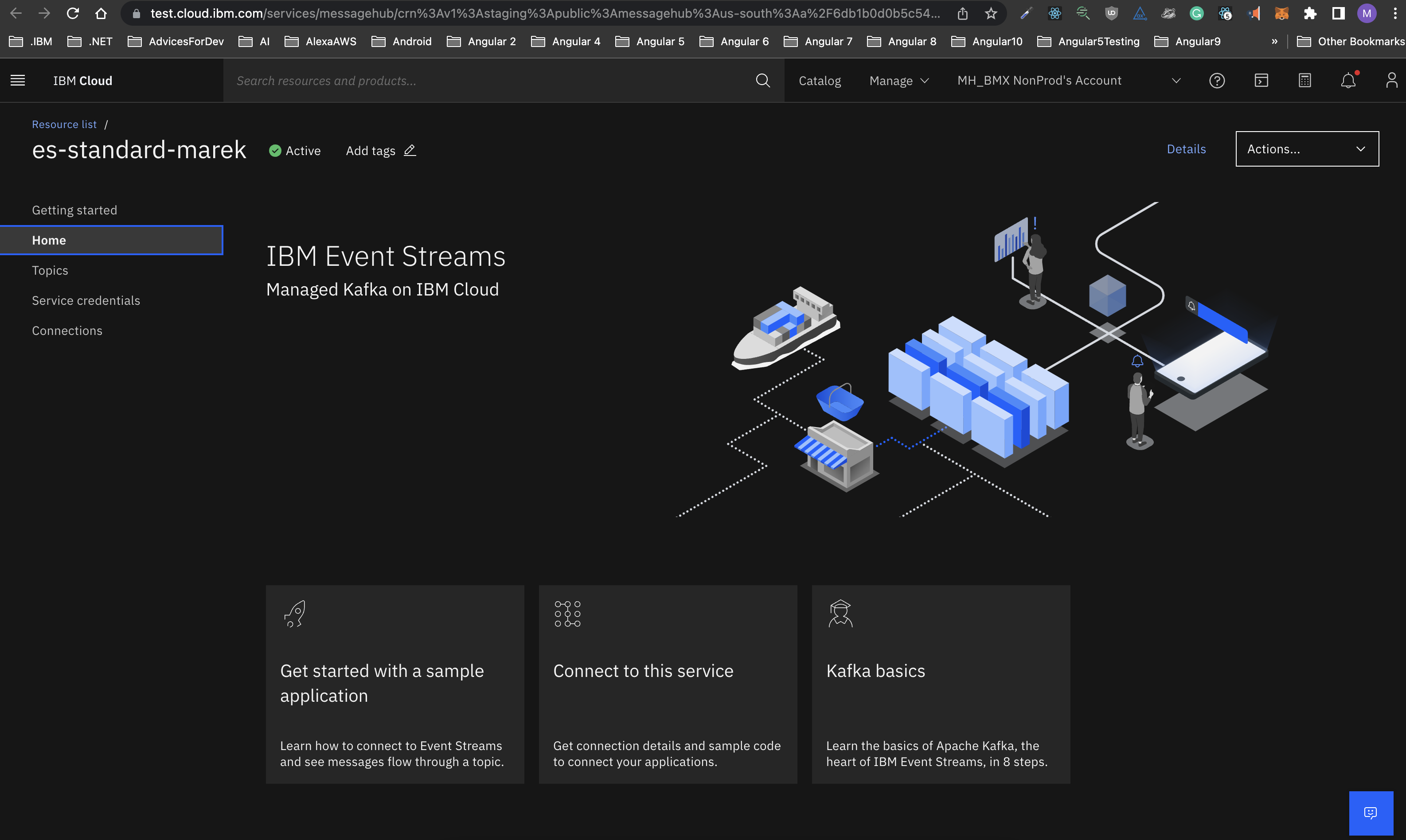Open the notifications bell with red badge

click(x=1348, y=80)
